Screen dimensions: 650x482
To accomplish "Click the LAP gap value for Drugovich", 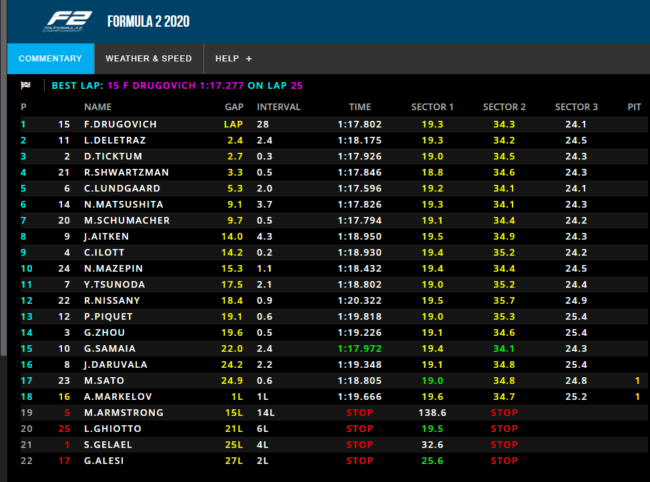I will pyautogui.click(x=233, y=124).
